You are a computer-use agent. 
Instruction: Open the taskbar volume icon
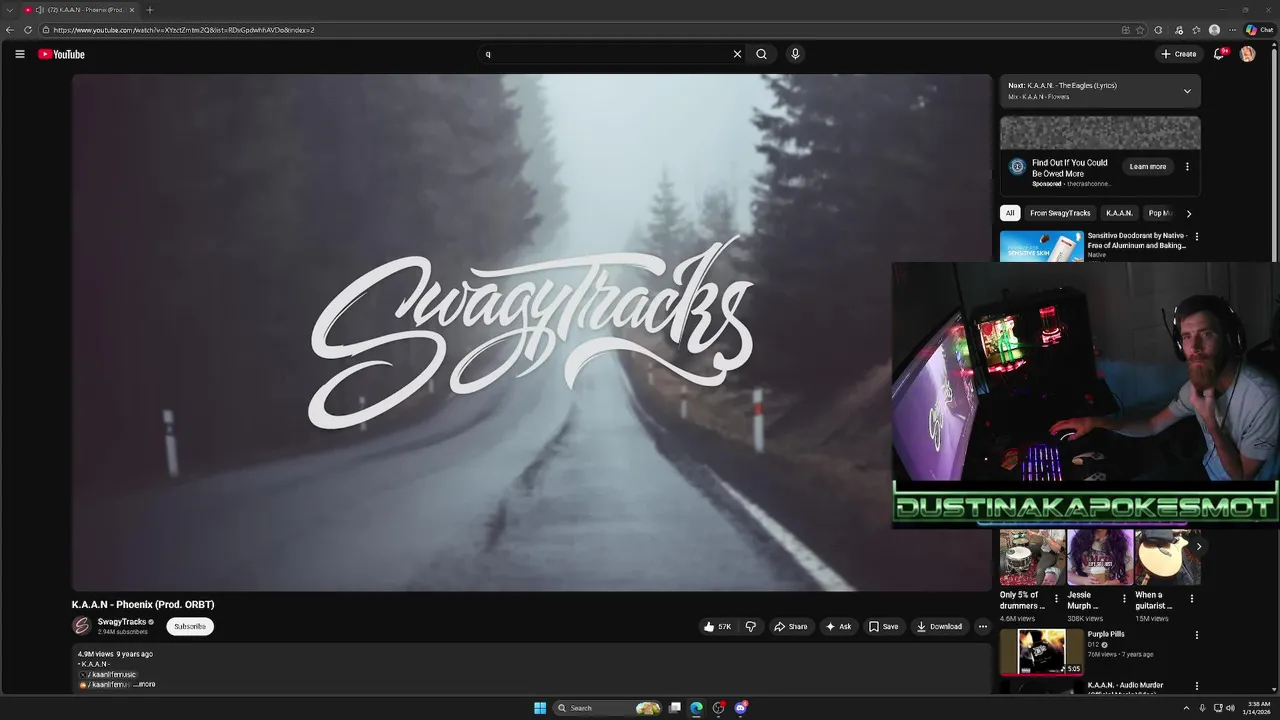(1230, 708)
